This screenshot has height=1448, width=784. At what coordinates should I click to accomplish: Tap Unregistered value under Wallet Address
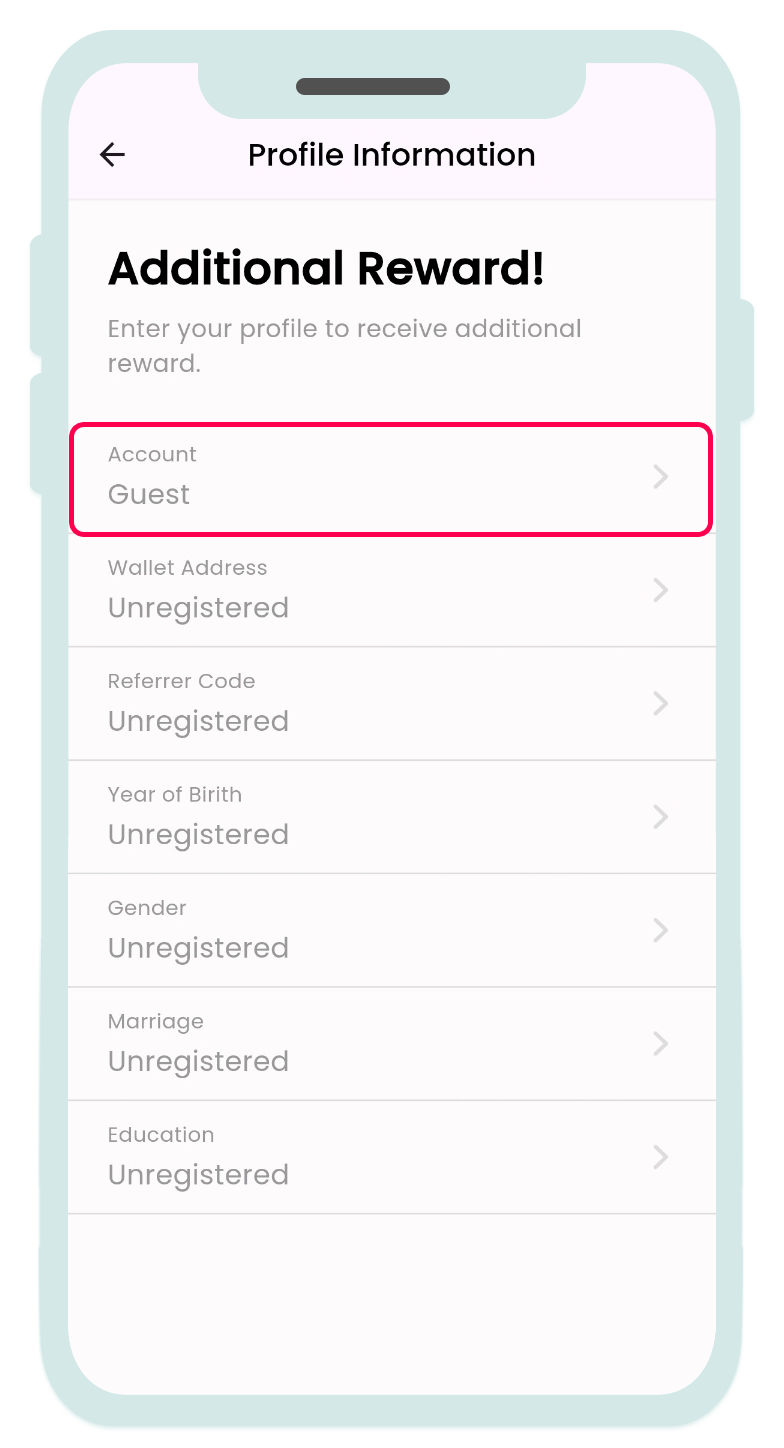click(x=198, y=608)
